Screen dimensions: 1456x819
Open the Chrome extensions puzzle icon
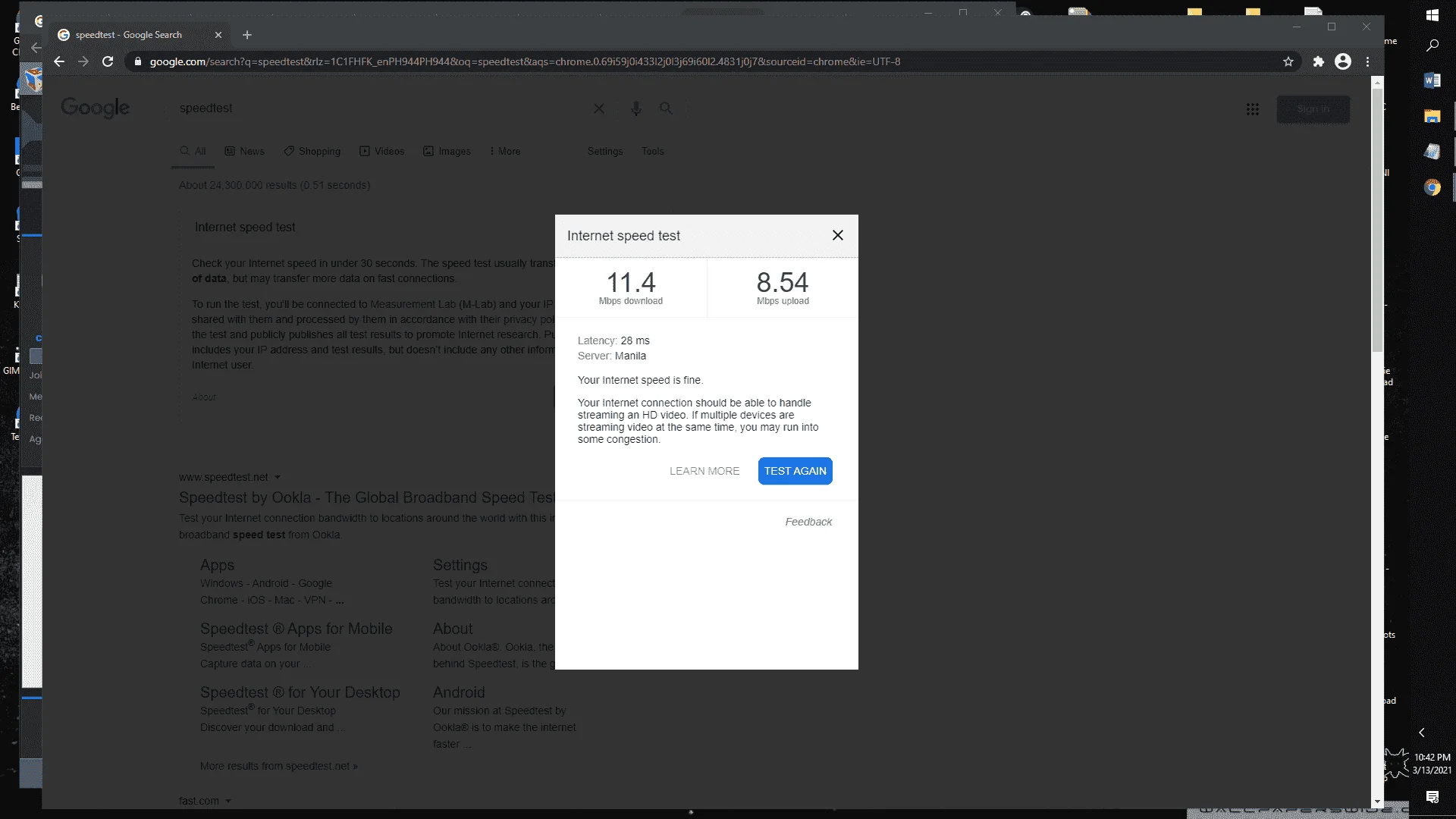click(1318, 61)
